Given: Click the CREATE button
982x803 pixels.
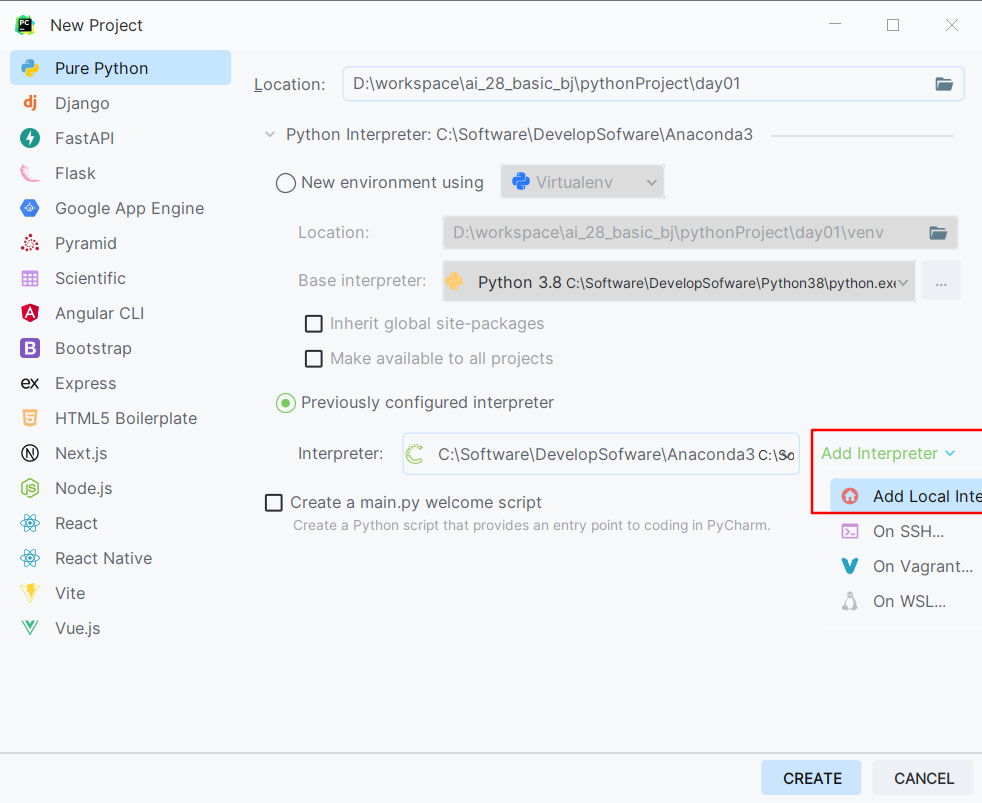Looking at the screenshot, I should pos(811,778).
